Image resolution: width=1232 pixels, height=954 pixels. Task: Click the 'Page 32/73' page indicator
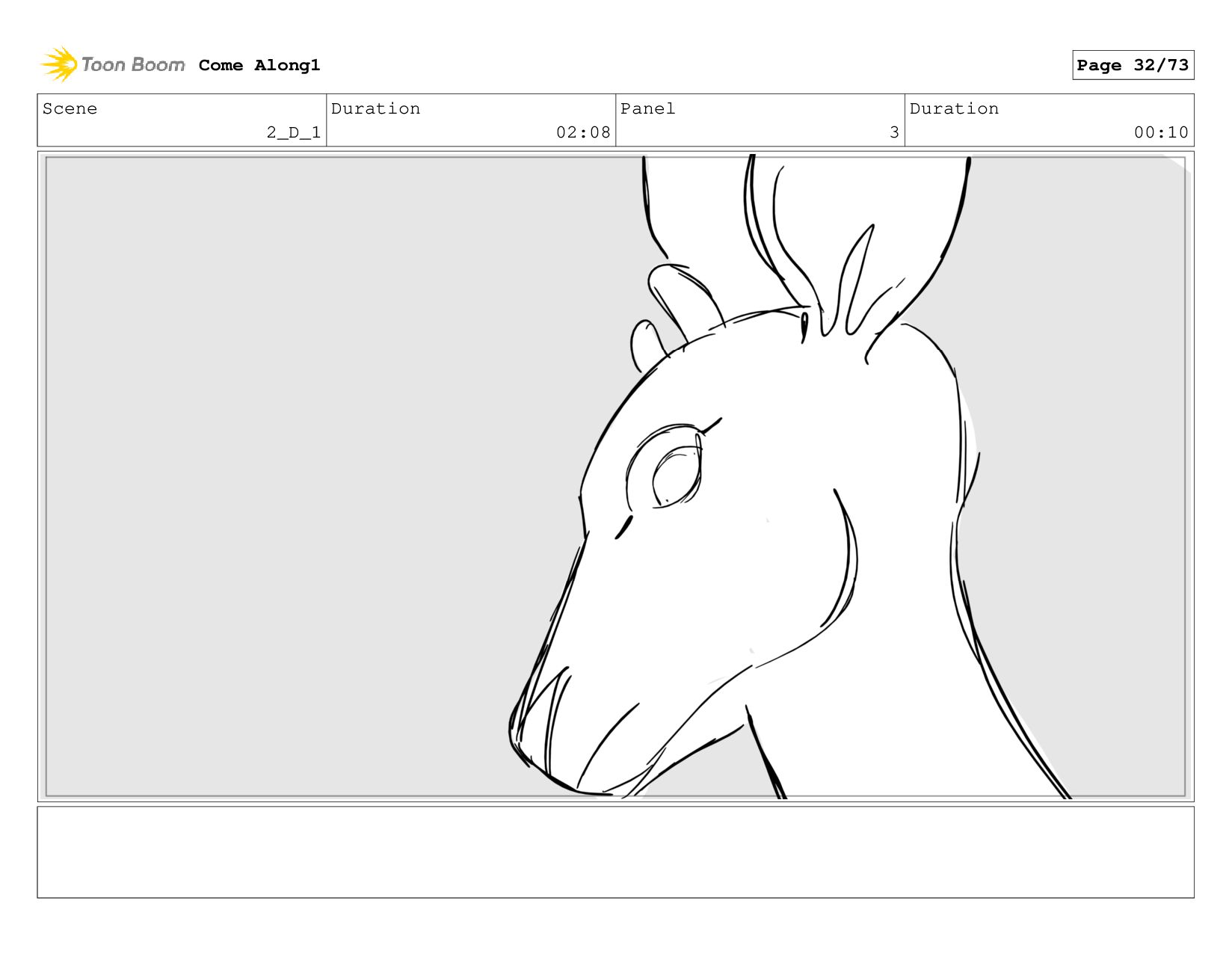pyautogui.click(x=1133, y=65)
